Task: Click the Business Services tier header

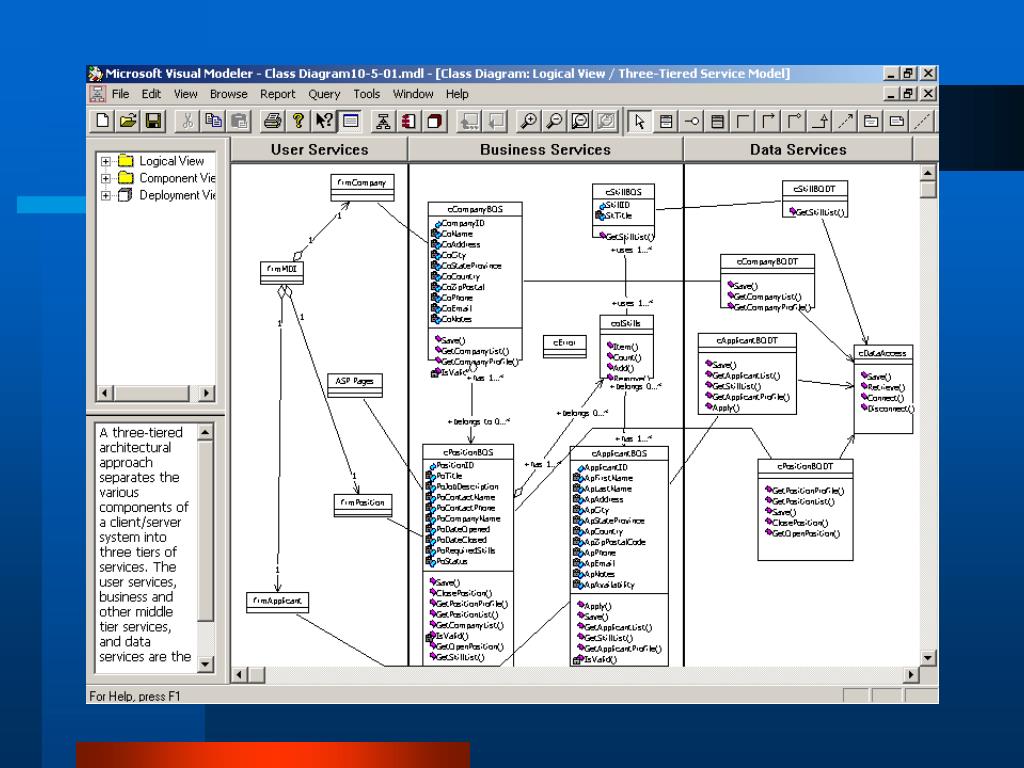Action: [545, 150]
